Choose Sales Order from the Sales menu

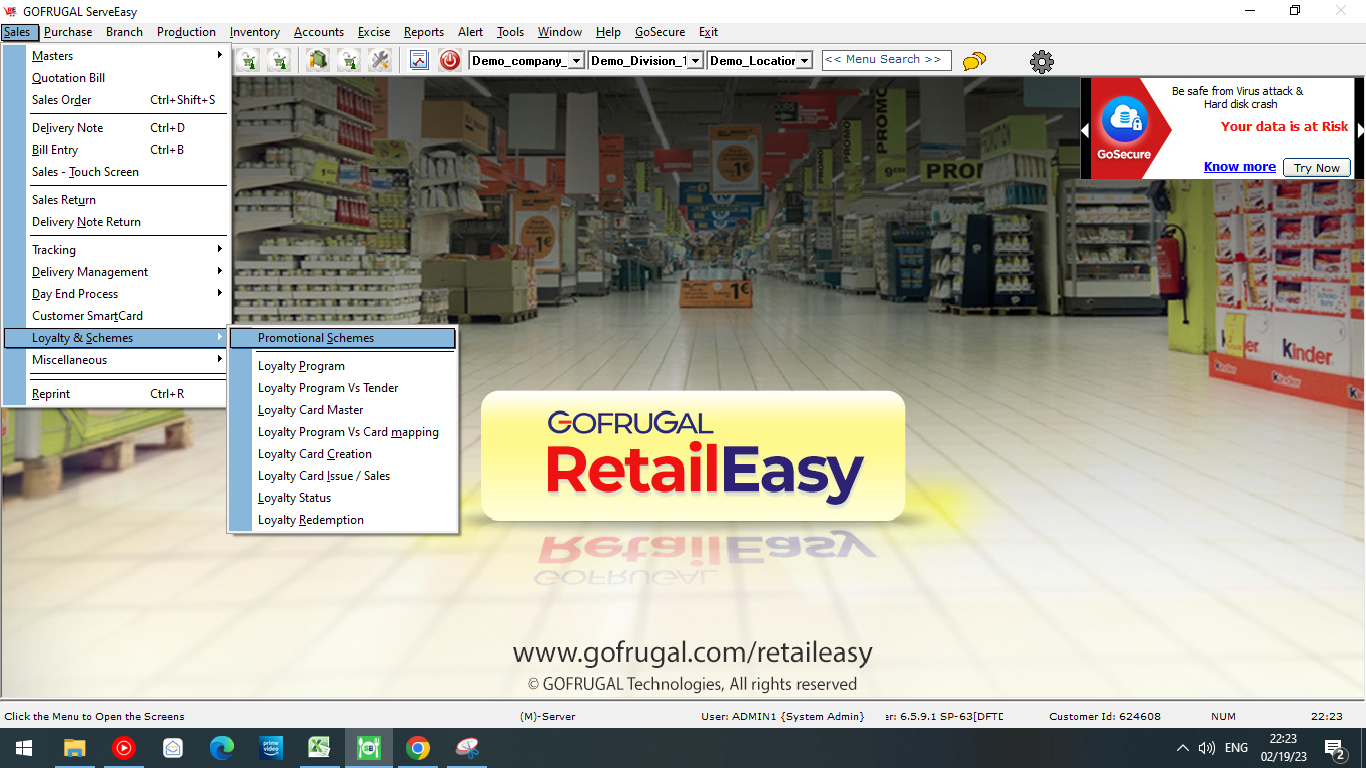(116, 100)
